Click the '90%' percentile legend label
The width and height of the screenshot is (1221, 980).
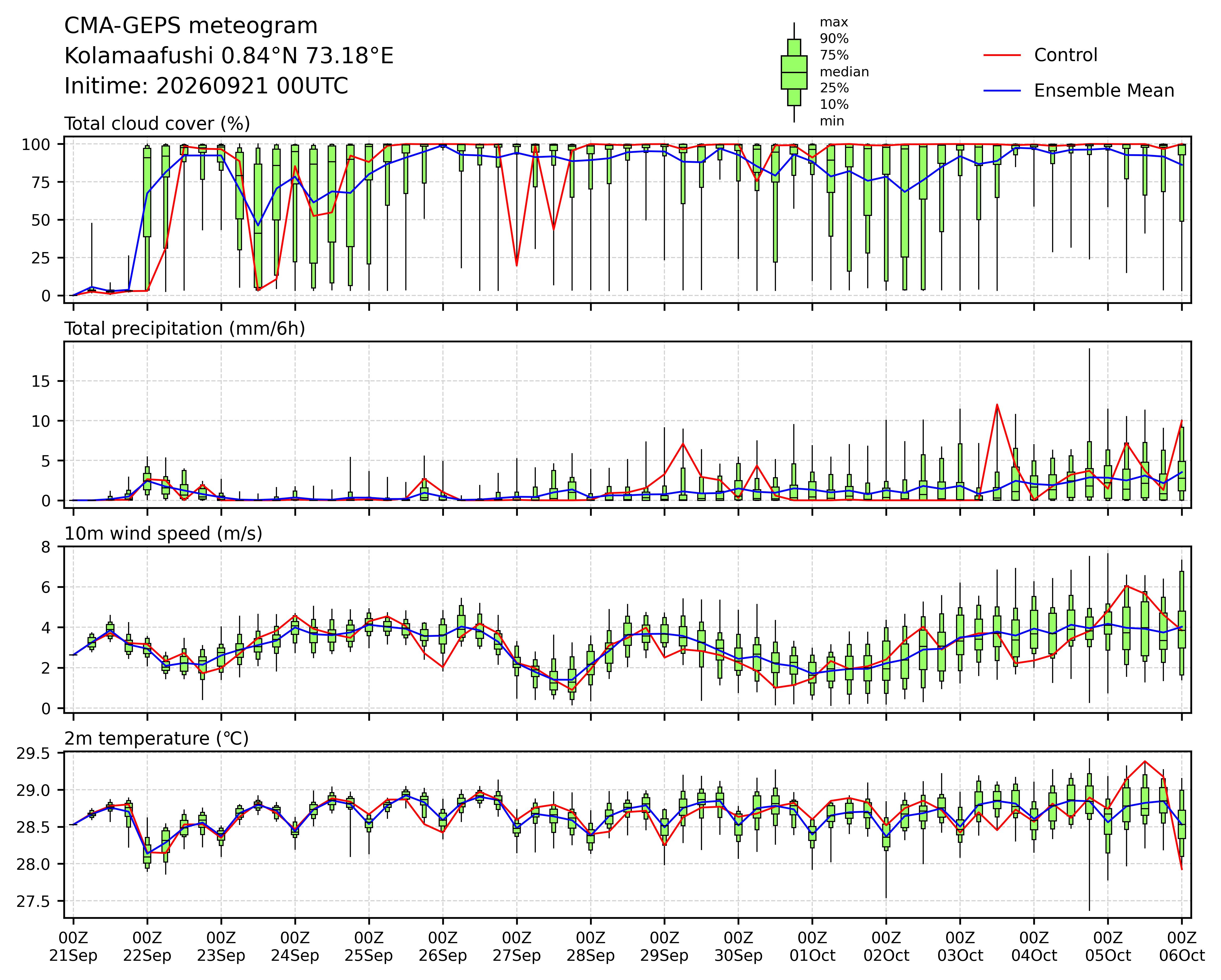(x=834, y=39)
